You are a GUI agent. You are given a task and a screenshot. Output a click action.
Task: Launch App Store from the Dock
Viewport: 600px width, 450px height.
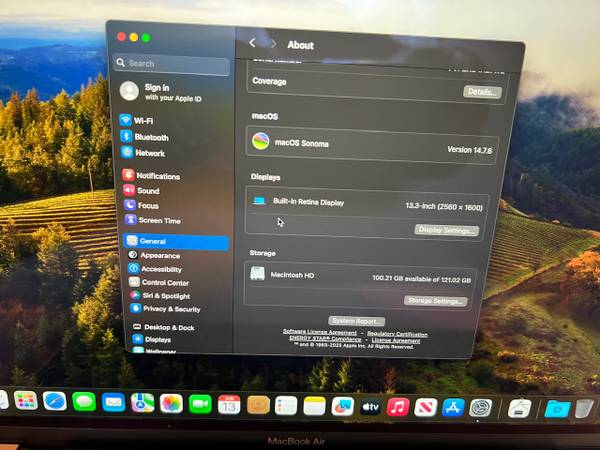click(x=453, y=408)
